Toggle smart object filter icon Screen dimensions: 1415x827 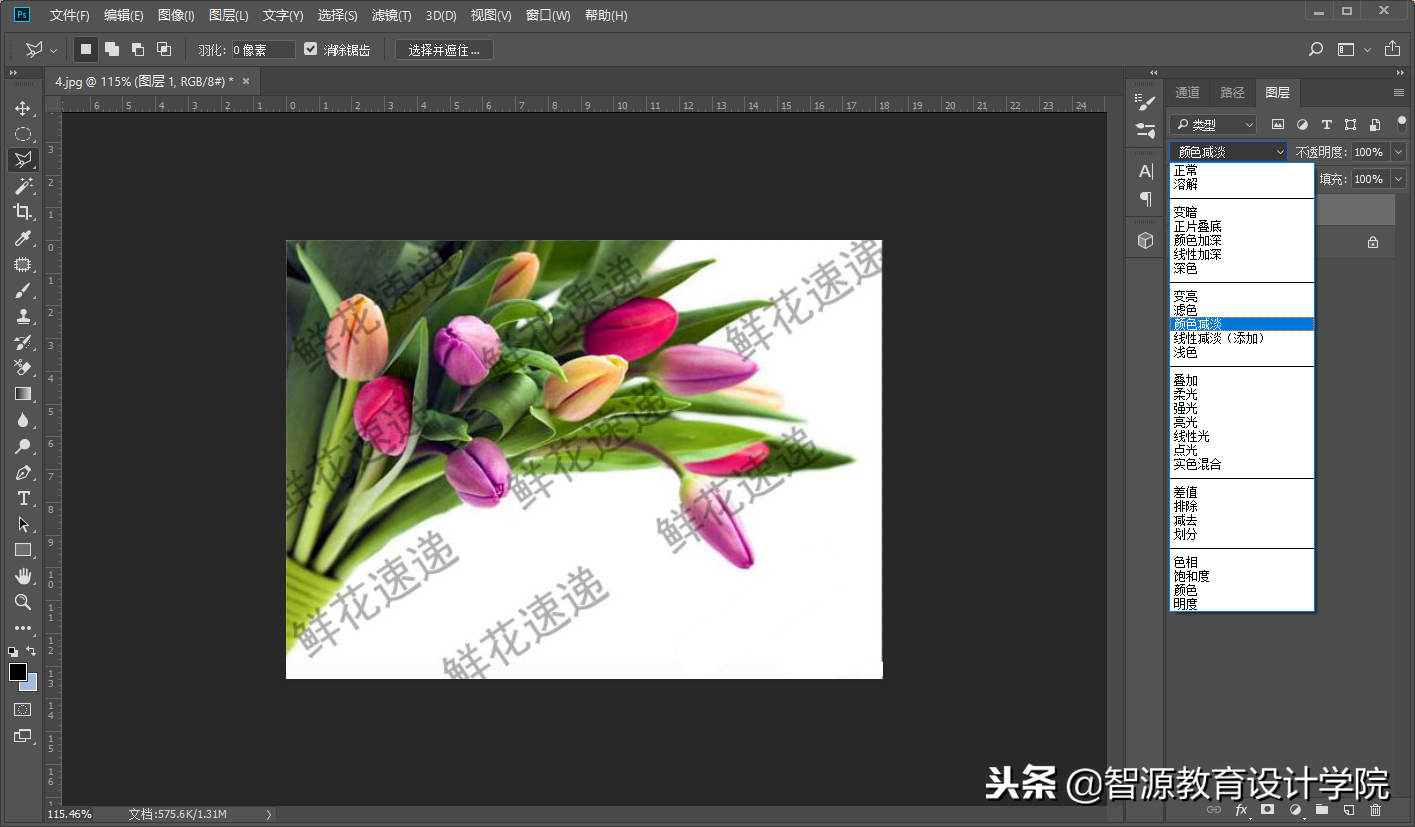point(1375,125)
